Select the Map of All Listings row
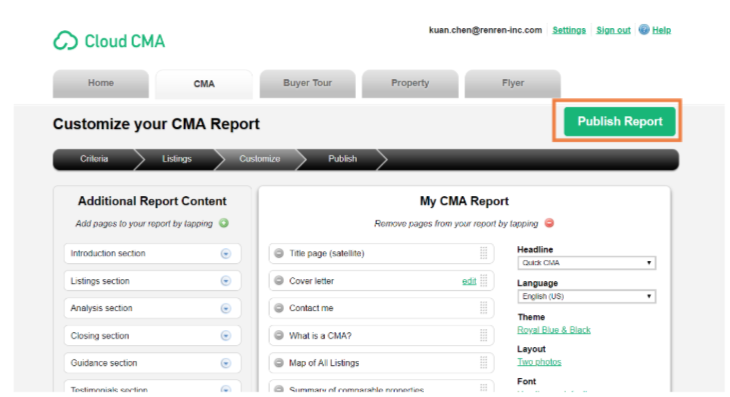Screen dimensions: 730x397 (x=381, y=363)
